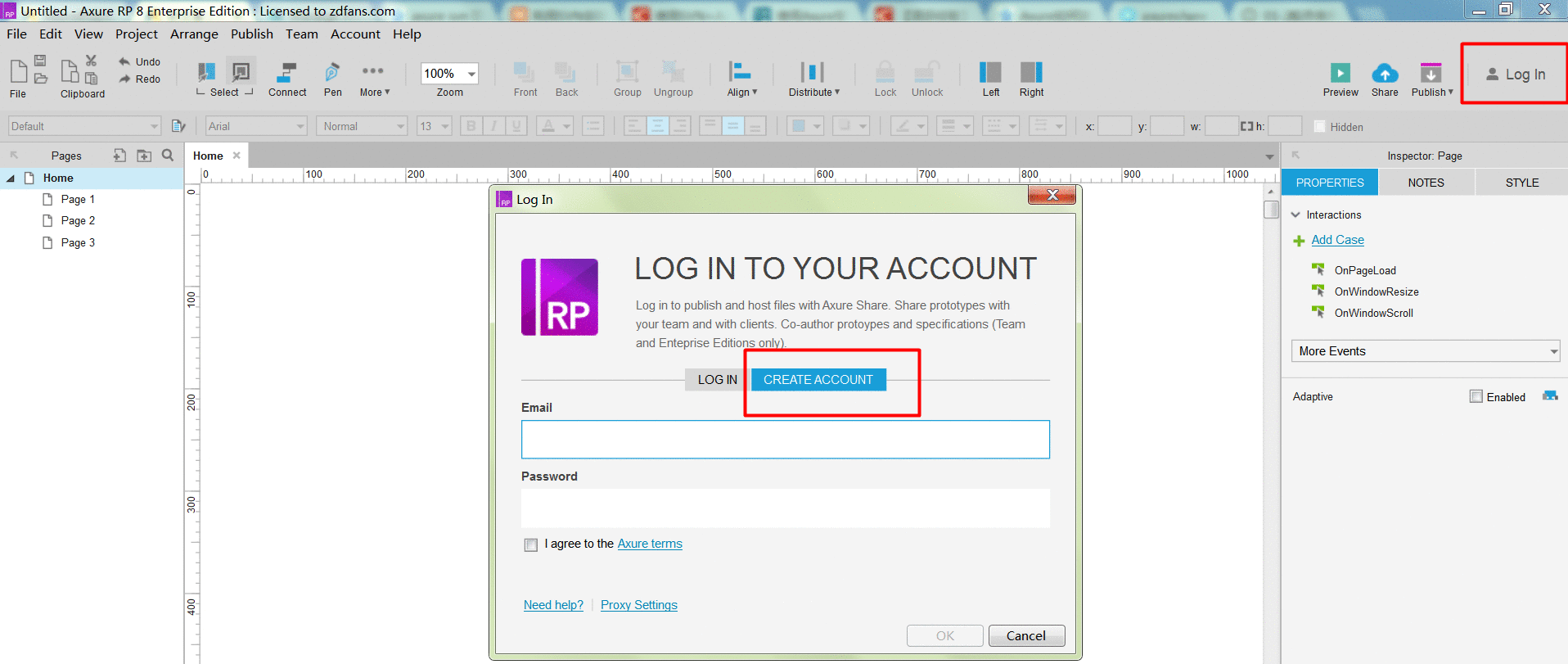Click inside the Password field

click(786, 508)
